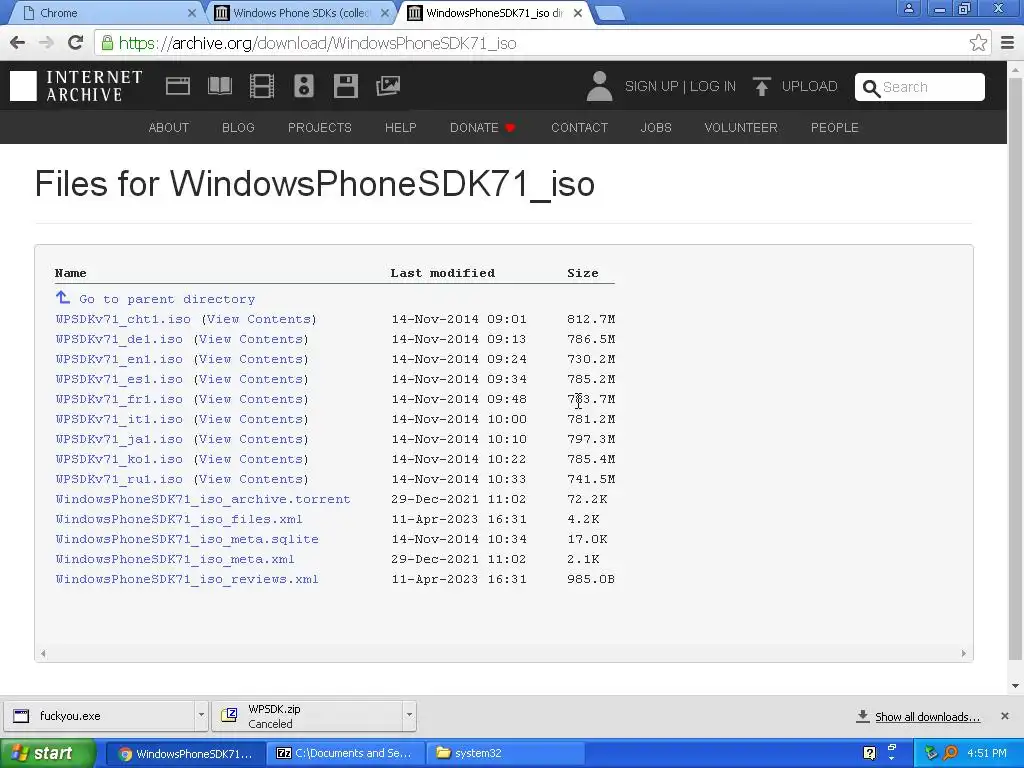Click the SIGN UP link

click(x=651, y=86)
